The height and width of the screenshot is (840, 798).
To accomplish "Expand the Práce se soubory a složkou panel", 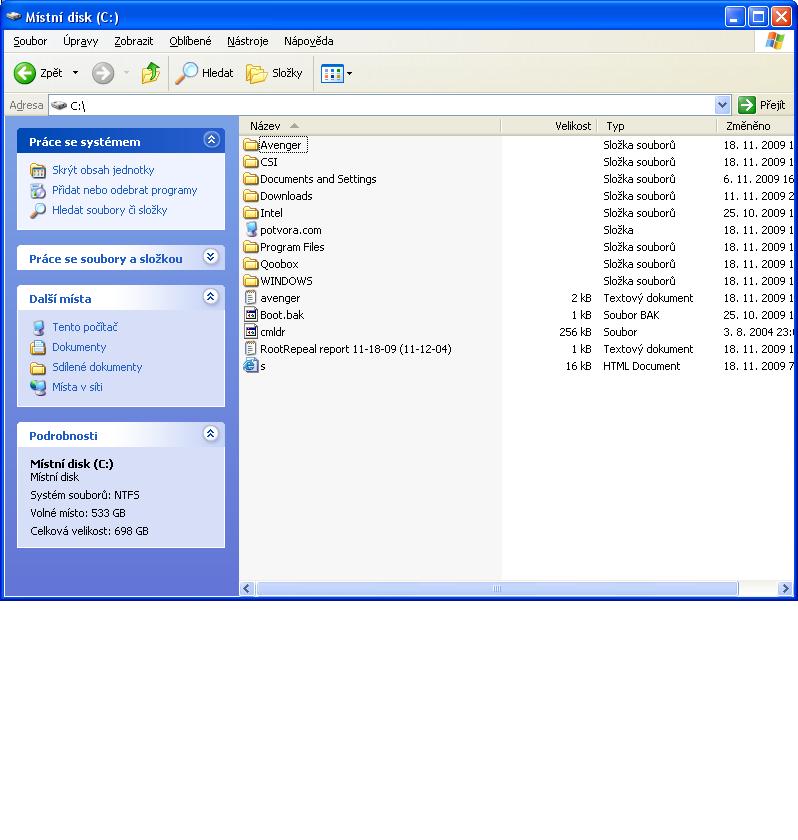I will (210, 257).
